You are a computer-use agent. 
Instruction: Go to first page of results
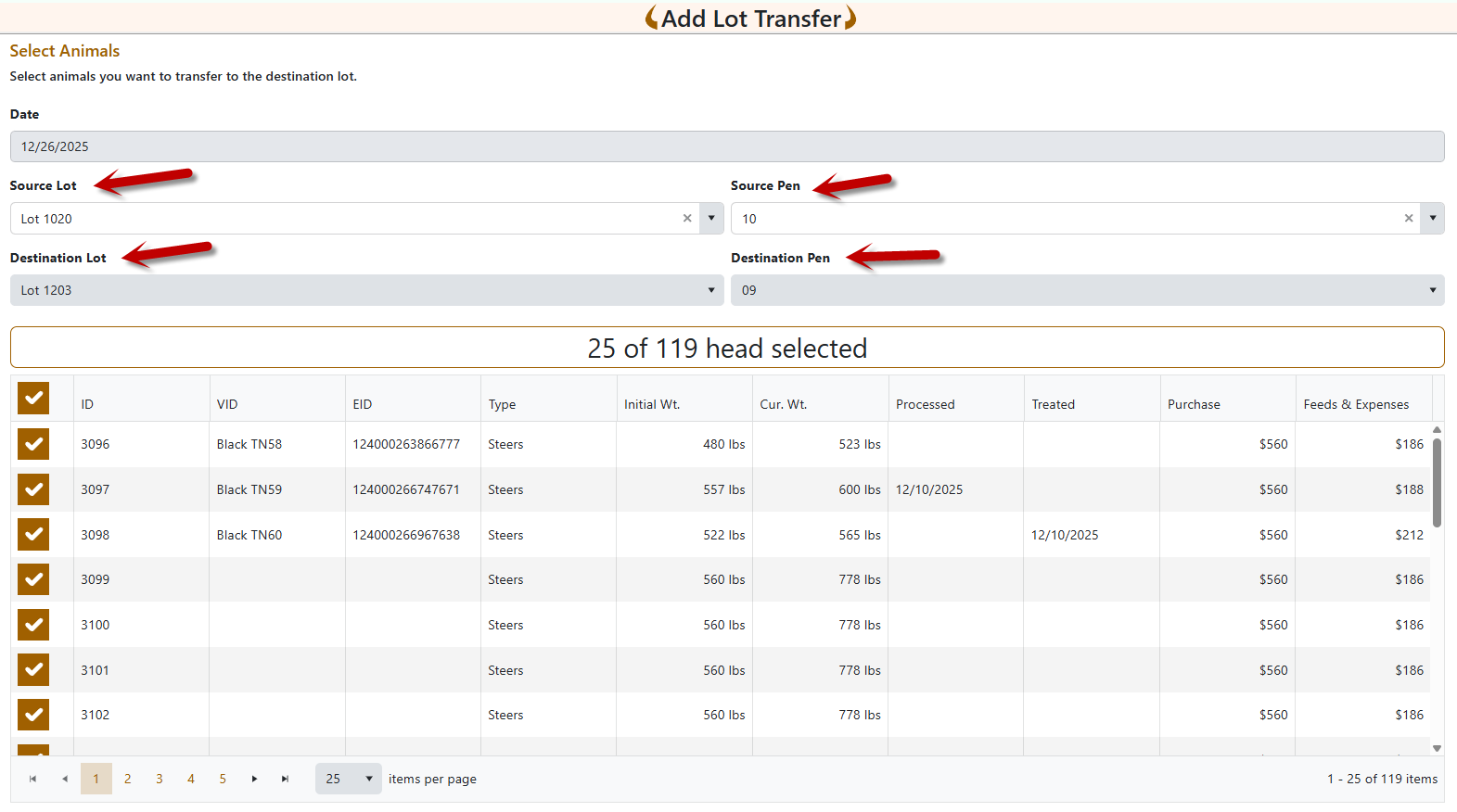pos(32,779)
